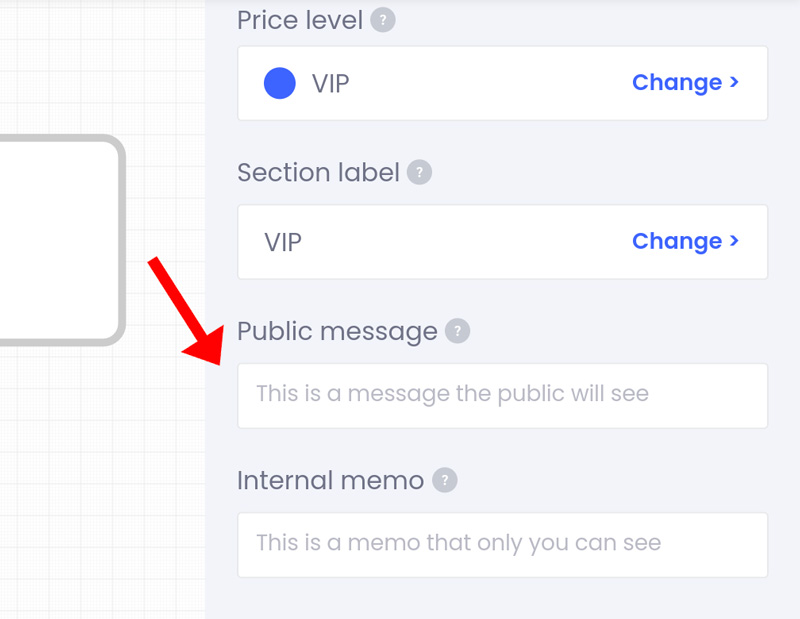This screenshot has height=619, width=800.
Task: Click the VIP text in Section label box
Action: point(283,242)
